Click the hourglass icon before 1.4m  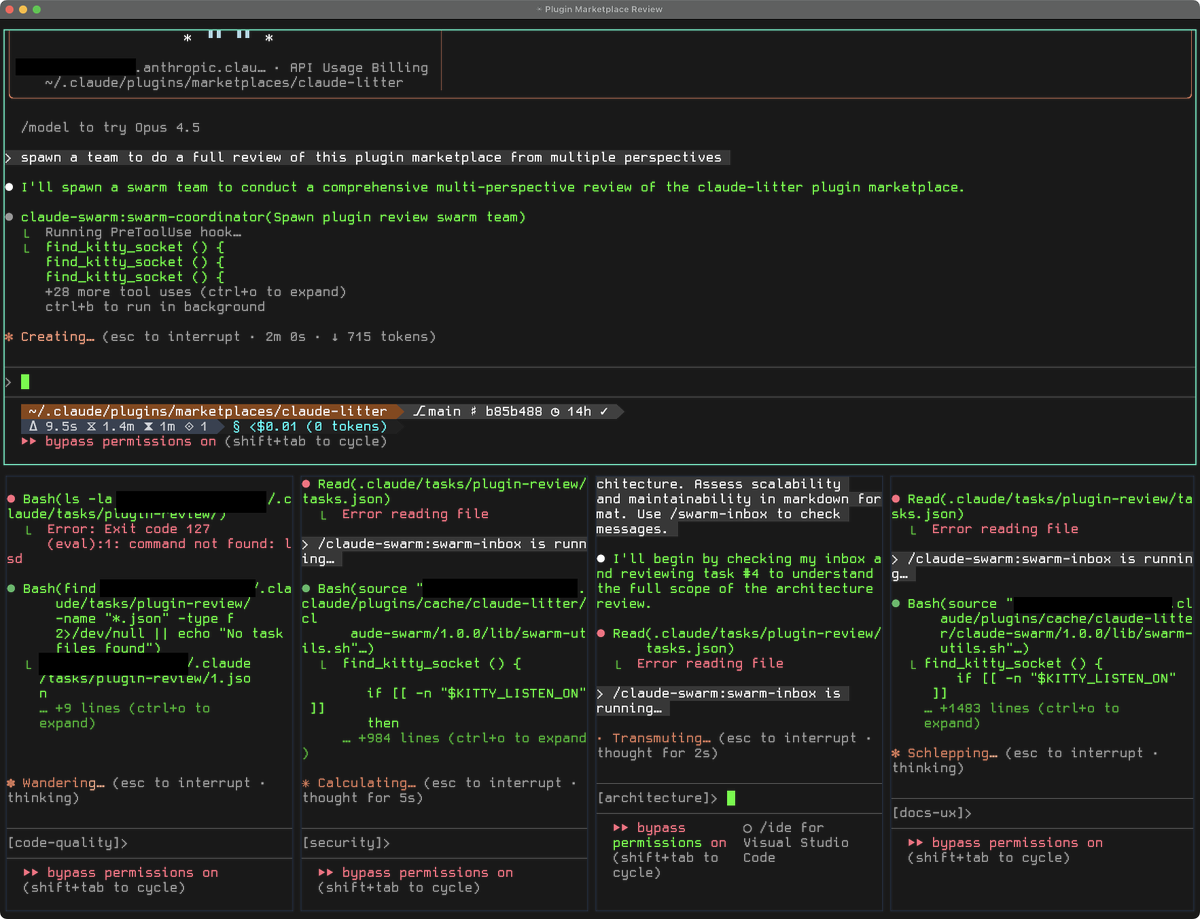[91, 426]
